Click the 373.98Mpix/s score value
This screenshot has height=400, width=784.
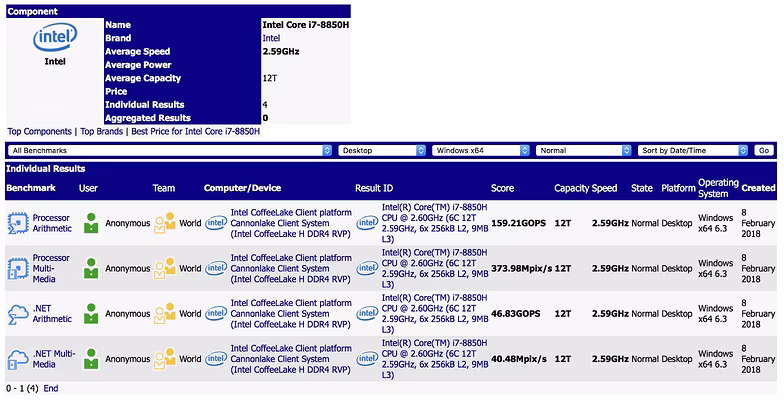(x=522, y=268)
